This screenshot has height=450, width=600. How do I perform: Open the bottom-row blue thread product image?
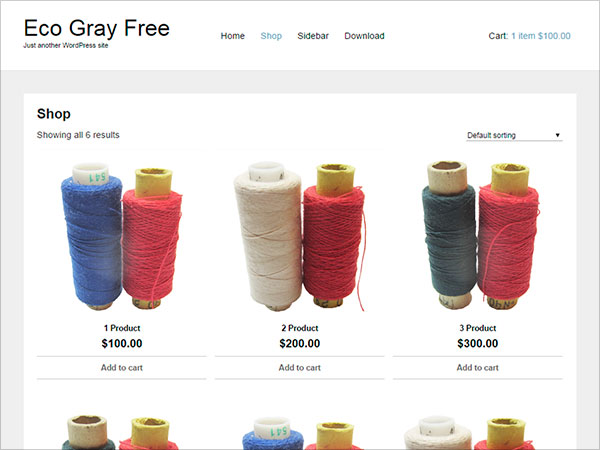point(299,432)
